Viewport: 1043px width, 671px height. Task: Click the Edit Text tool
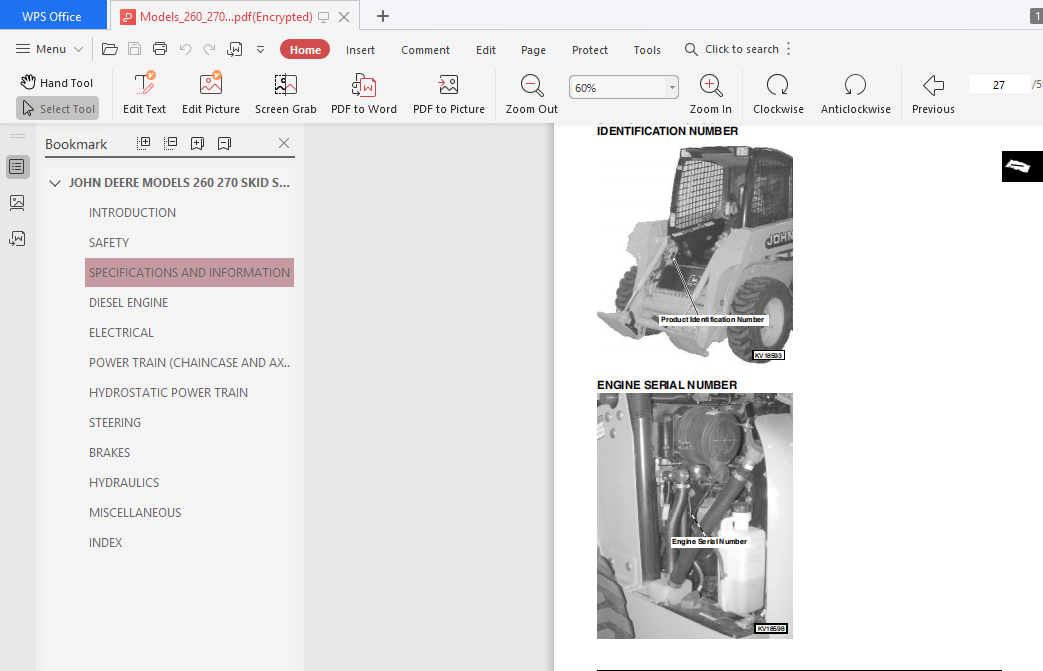144,94
